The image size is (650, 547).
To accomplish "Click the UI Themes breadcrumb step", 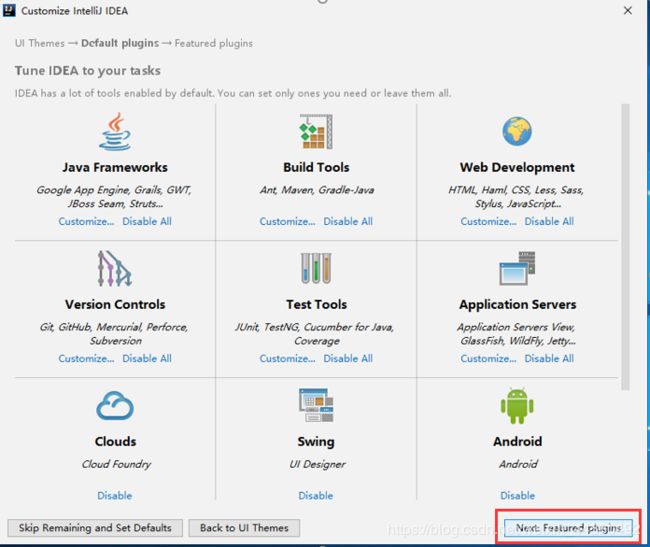I will tap(40, 43).
